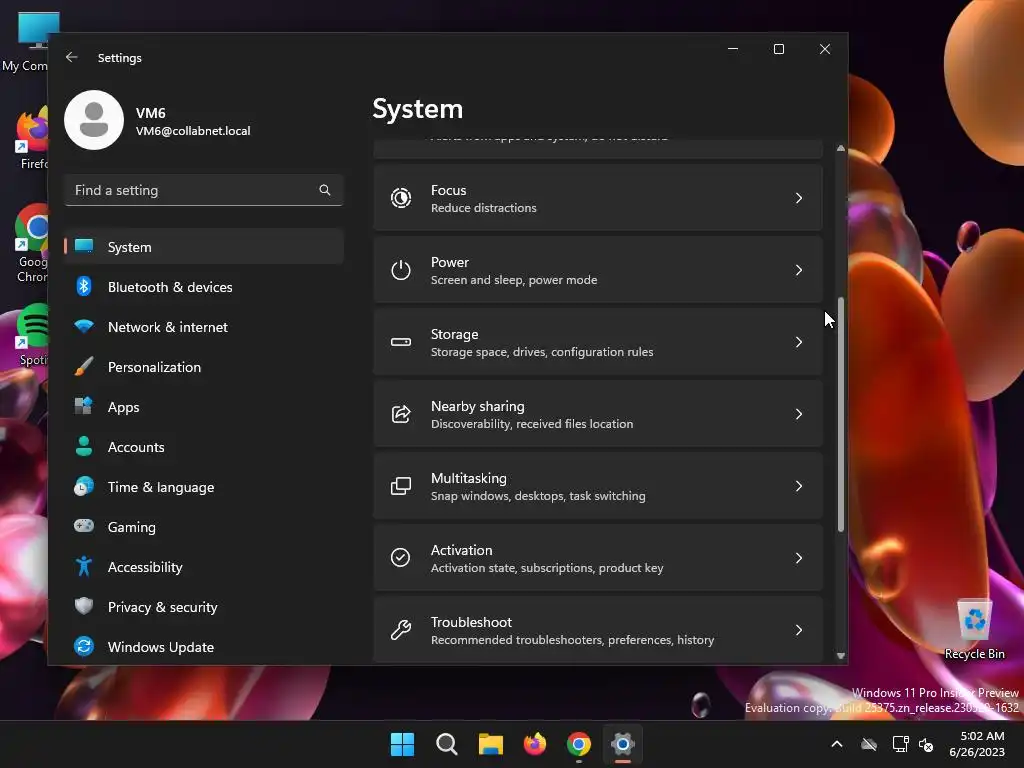Viewport: 1024px width, 768px height.
Task: Open Bluetooth & devices section
Action: pyautogui.click(x=204, y=287)
